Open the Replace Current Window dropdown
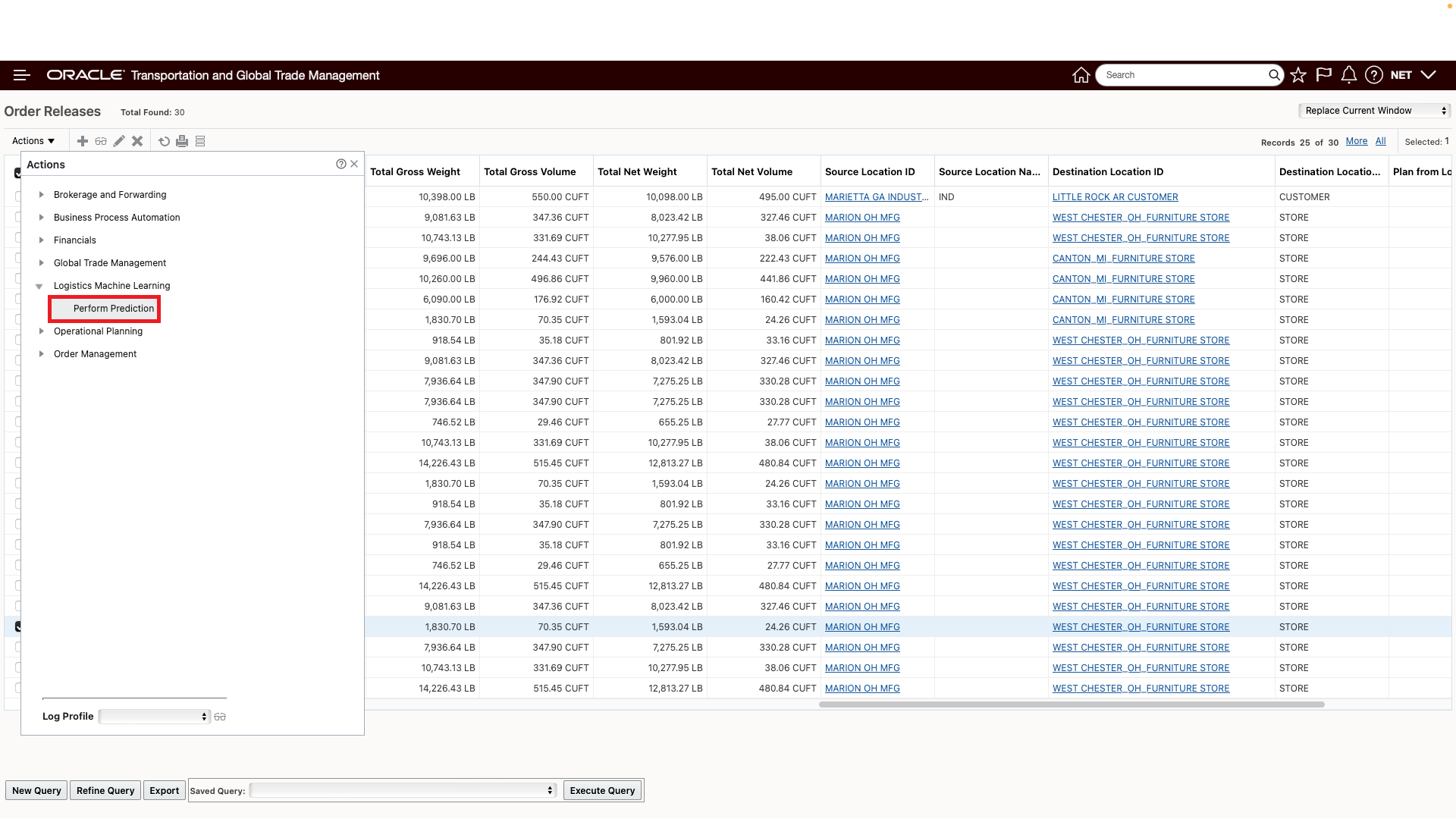Viewport: 1456px width, 819px height. (x=1375, y=111)
